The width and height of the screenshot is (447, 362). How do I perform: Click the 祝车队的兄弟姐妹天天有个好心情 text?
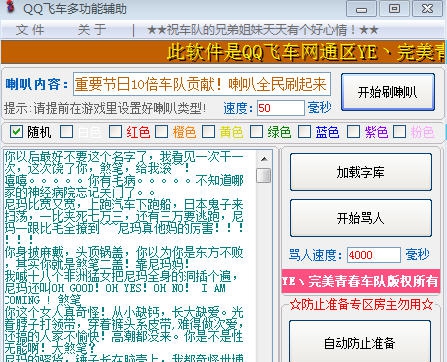[x=263, y=30]
